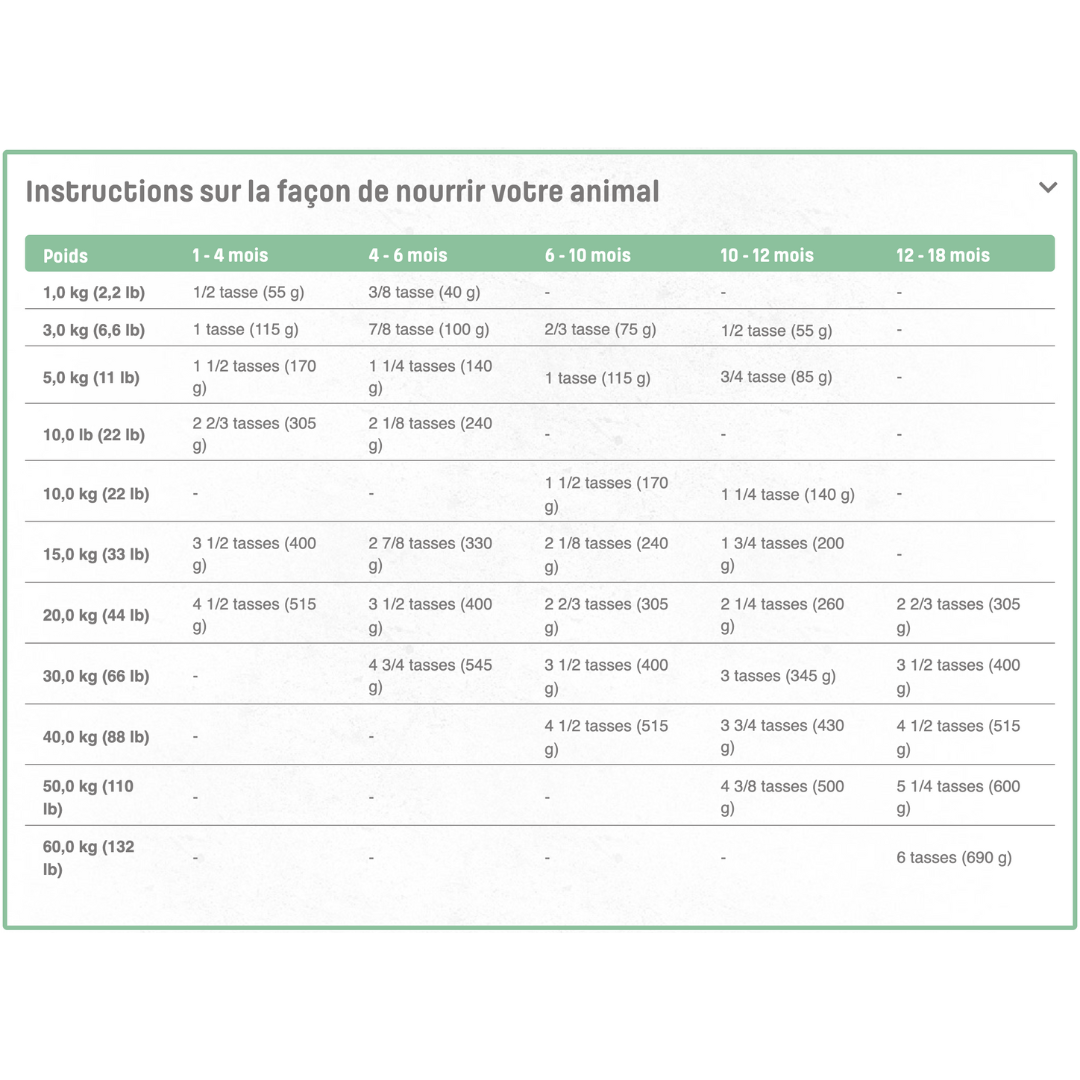The width and height of the screenshot is (1080, 1080).
Task: Select the 10 - 12 mois column header
Action: coord(767,256)
